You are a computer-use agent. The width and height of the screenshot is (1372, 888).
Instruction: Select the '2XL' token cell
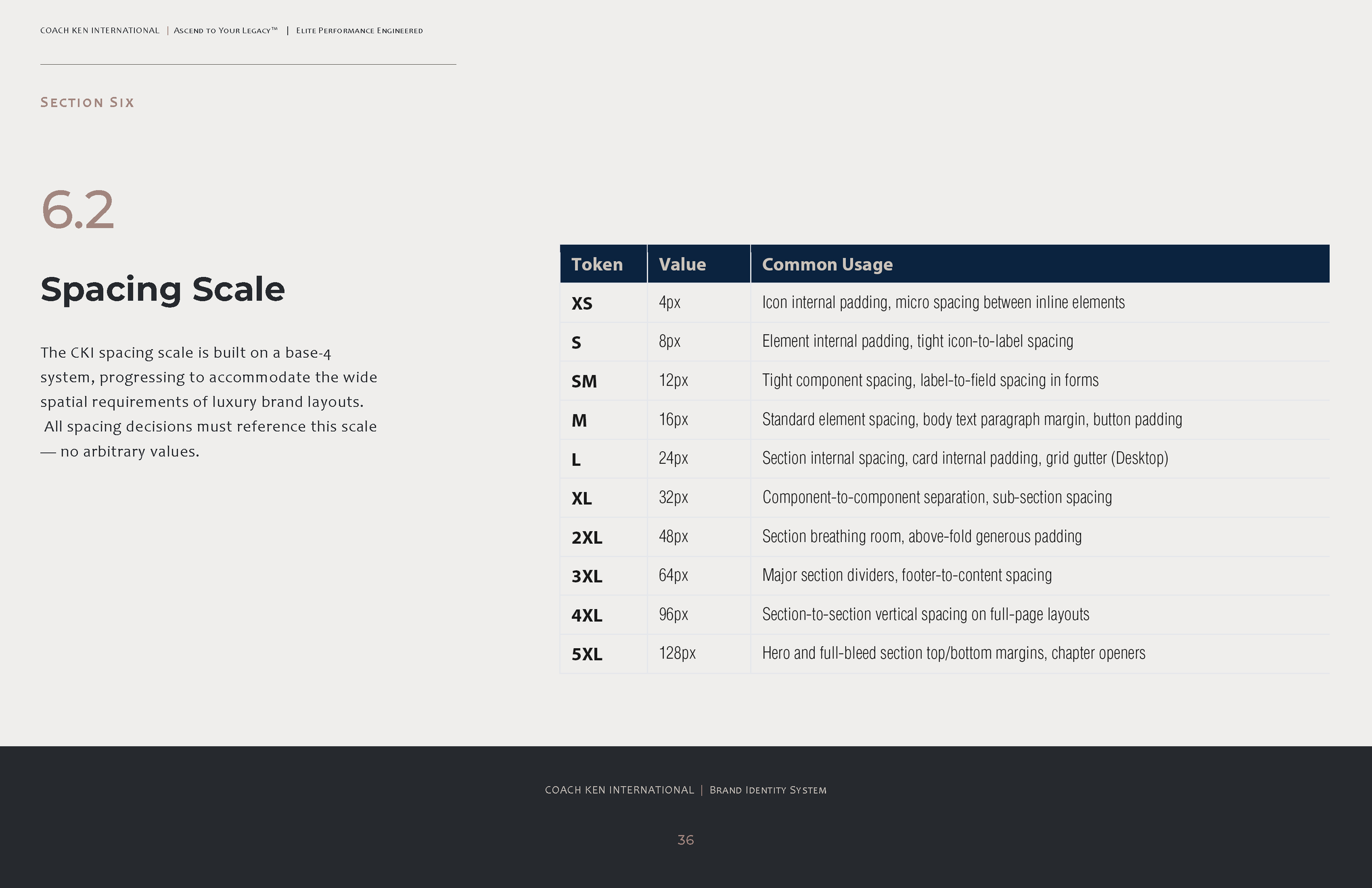click(x=603, y=537)
